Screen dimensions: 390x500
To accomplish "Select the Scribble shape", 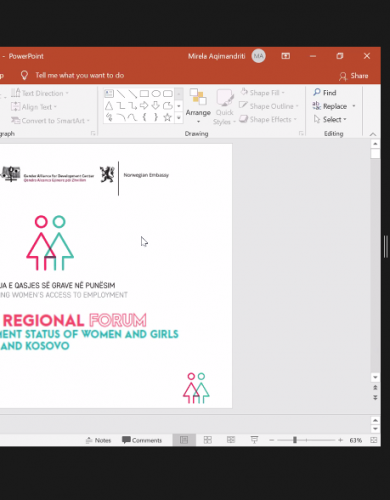I will [x=109, y=117].
